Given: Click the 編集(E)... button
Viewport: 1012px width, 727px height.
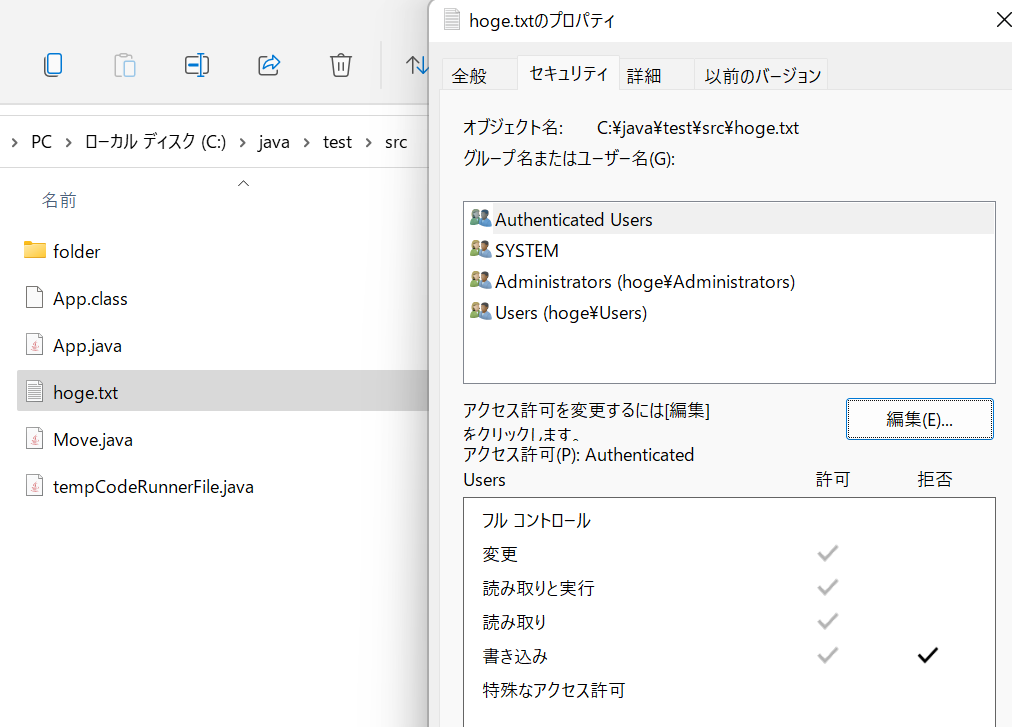Looking at the screenshot, I should (919, 419).
